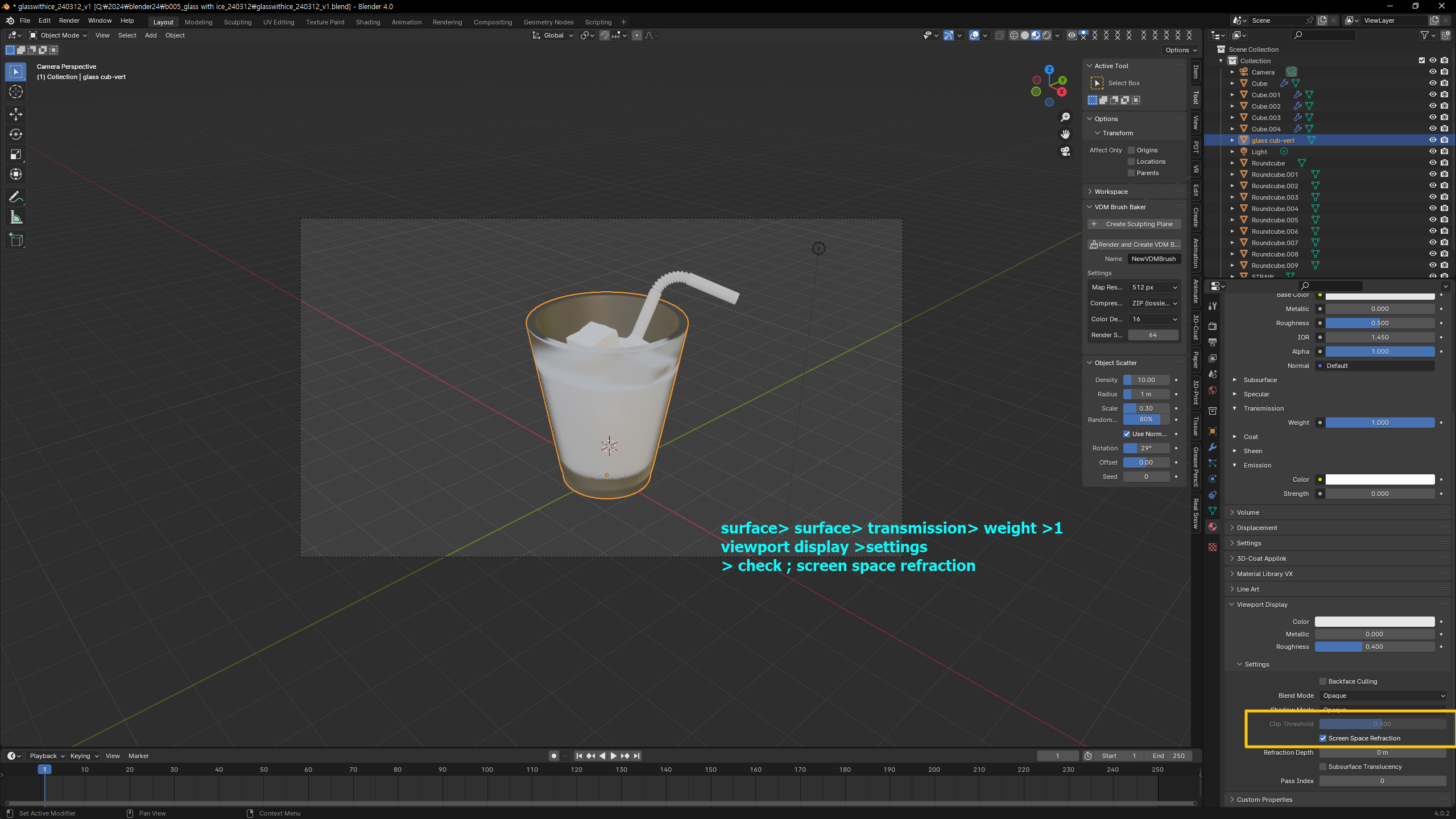The image size is (1456, 819).
Task: Open the Blend Mode dropdown
Action: click(x=1382, y=696)
